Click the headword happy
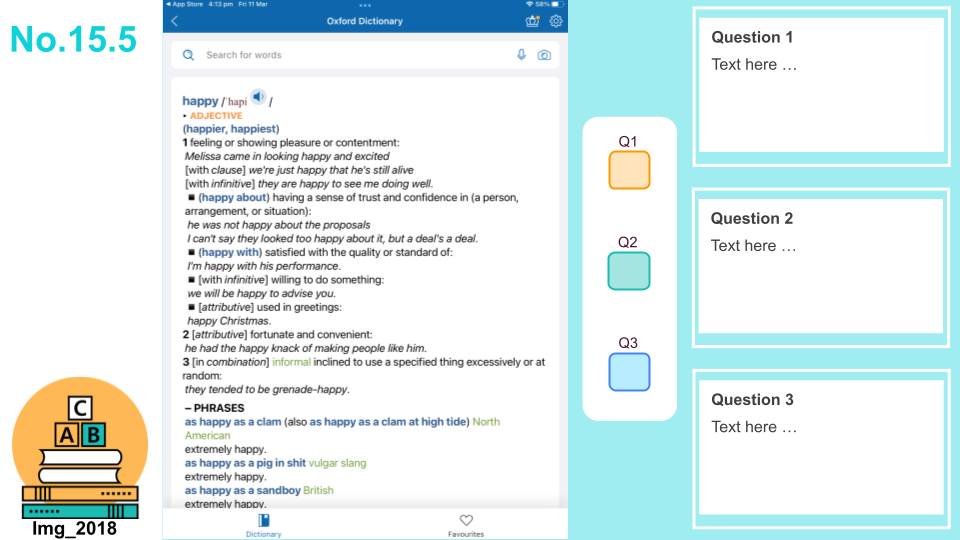 click(200, 101)
